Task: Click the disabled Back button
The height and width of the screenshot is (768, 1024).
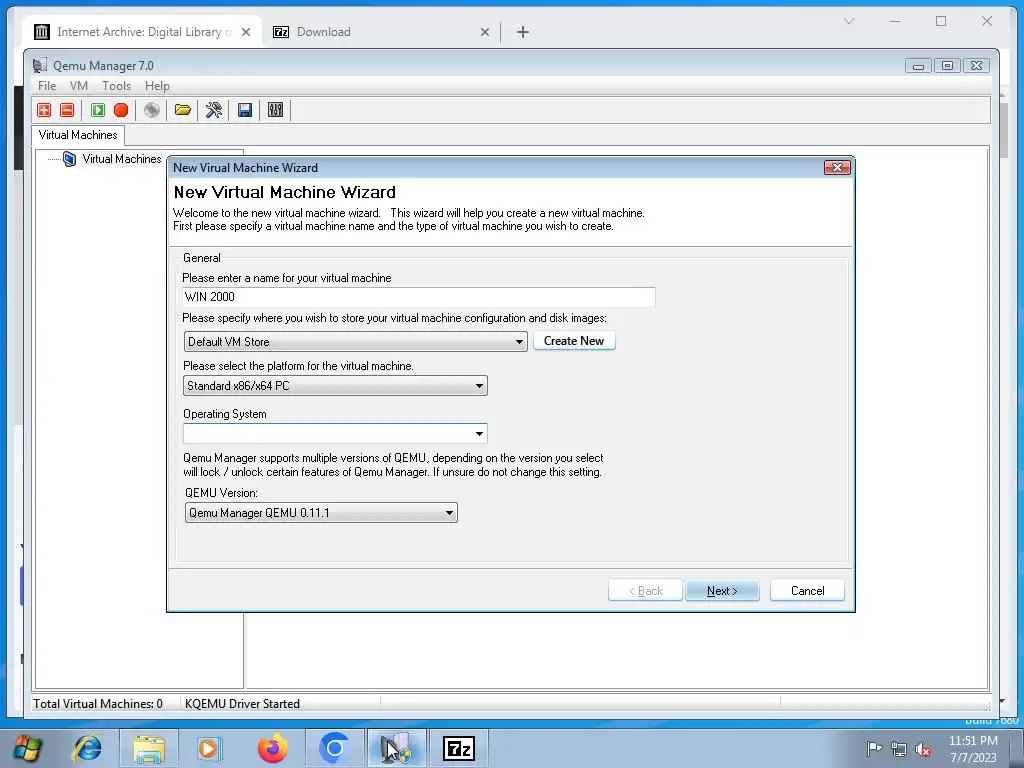Action: pos(645,590)
